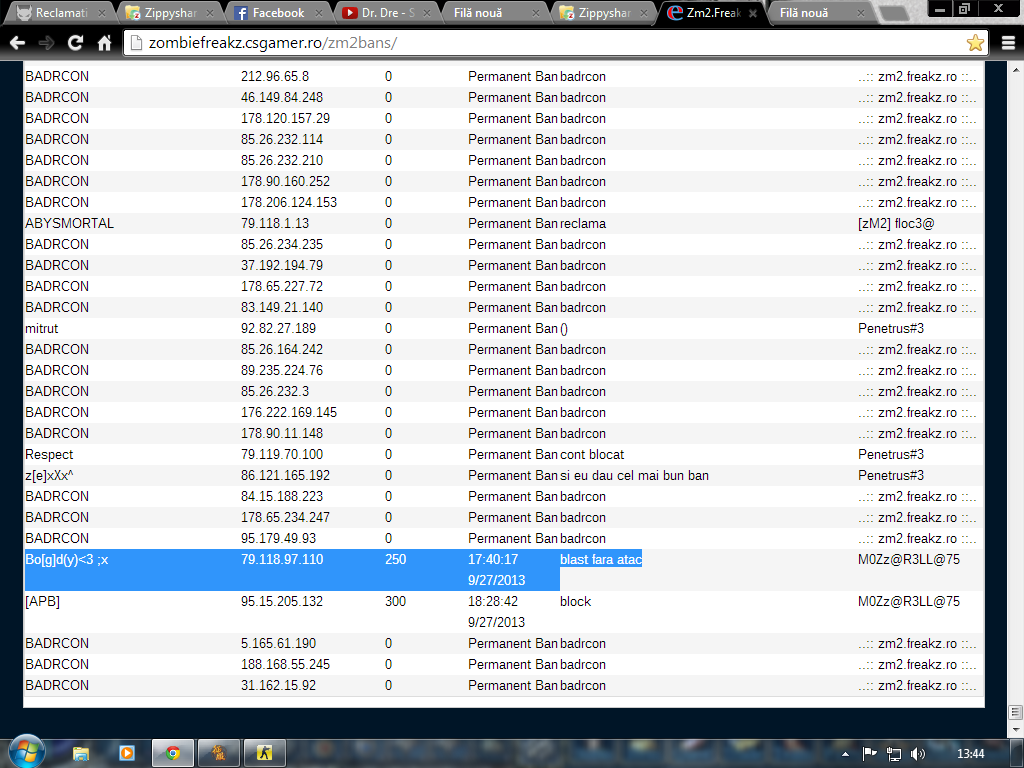The width and height of the screenshot is (1024, 768).
Task: Reload the page with the refresh icon
Action: 75,43
